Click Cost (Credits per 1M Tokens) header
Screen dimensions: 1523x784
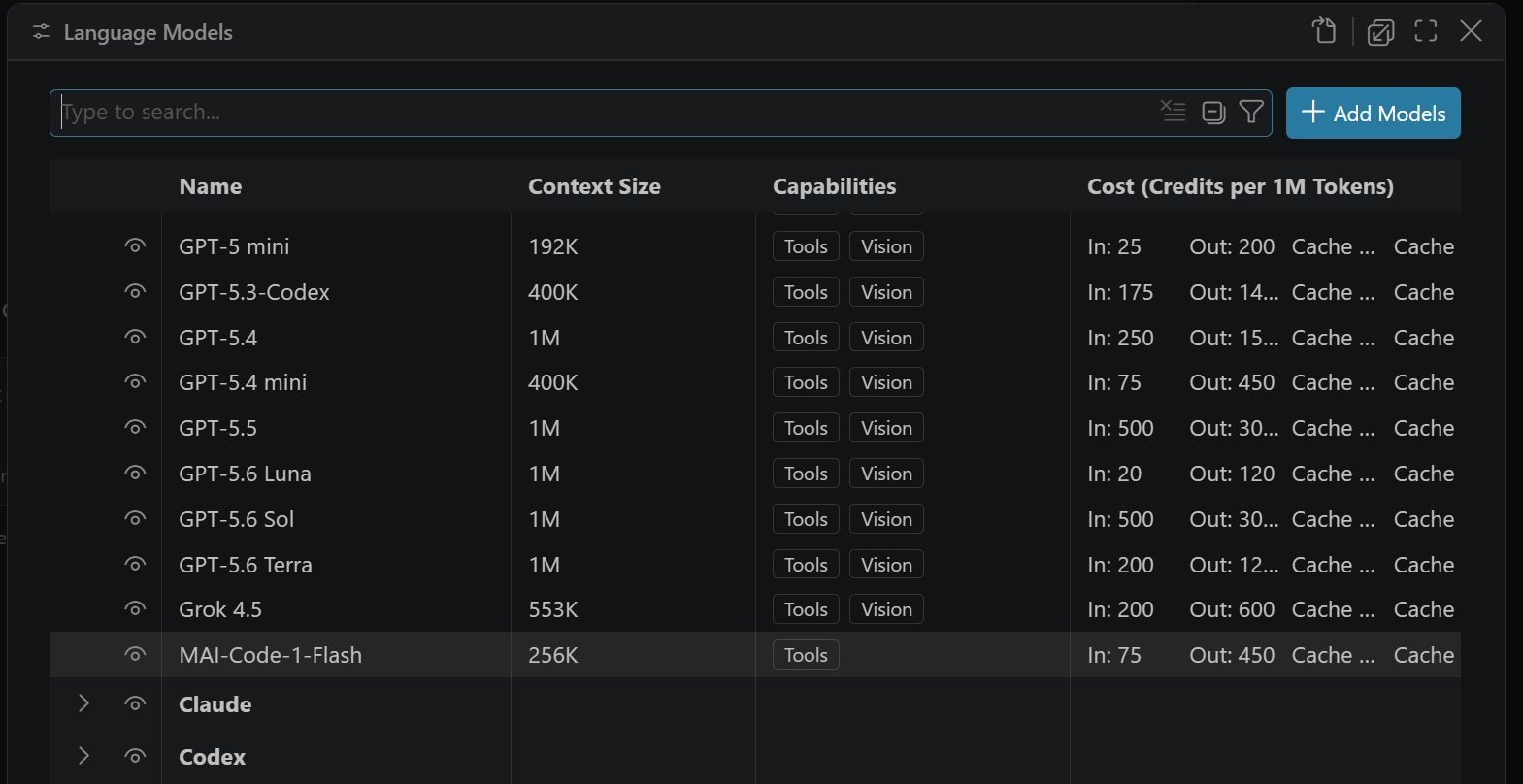[x=1241, y=186]
